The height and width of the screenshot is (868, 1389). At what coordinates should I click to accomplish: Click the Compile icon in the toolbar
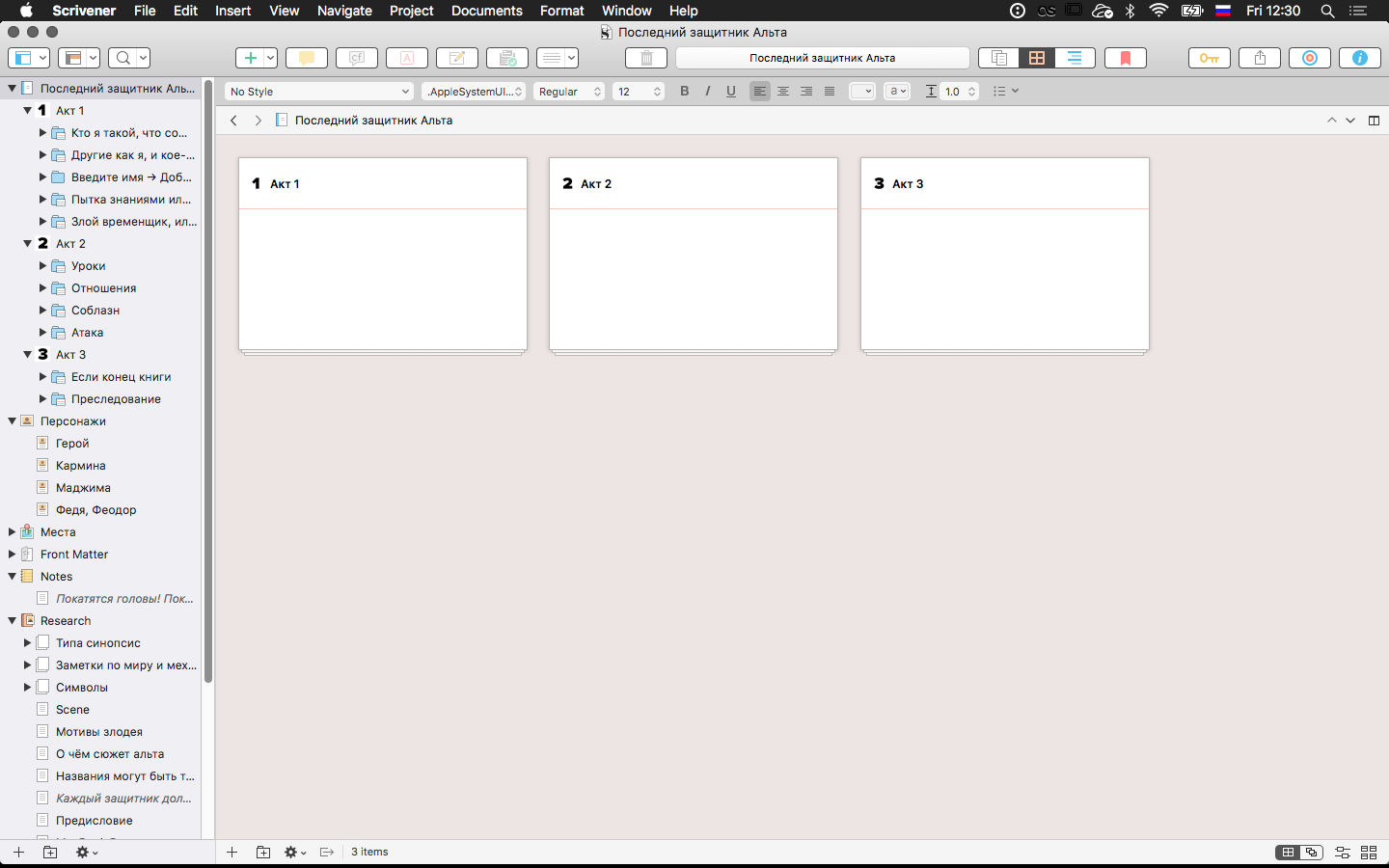pyautogui.click(x=507, y=58)
